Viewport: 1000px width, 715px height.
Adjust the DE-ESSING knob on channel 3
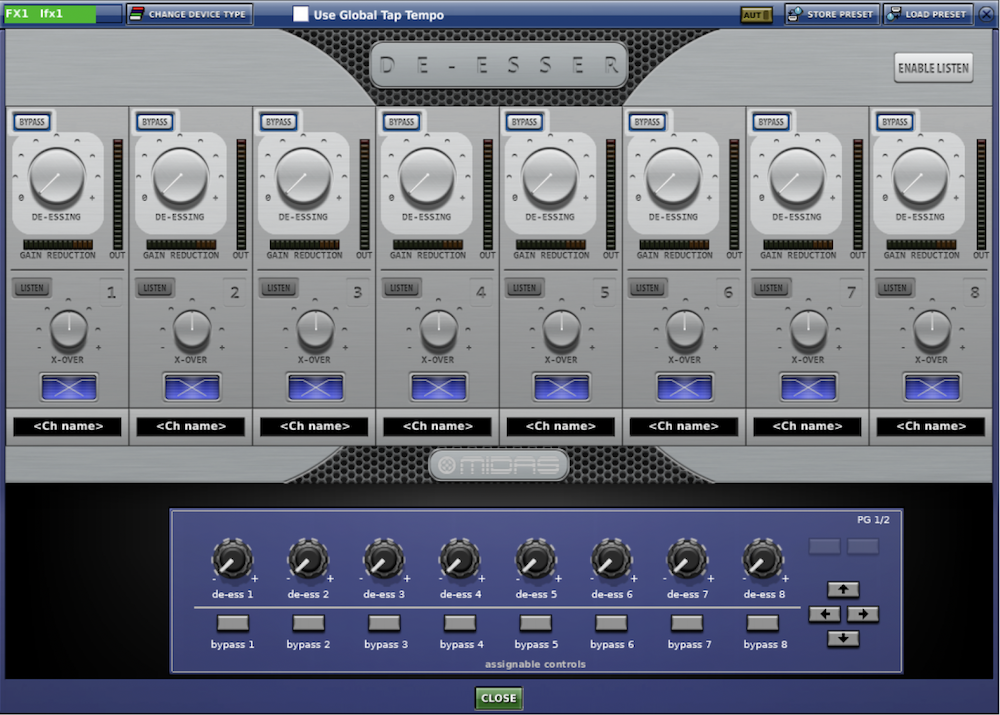coord(304,182)
